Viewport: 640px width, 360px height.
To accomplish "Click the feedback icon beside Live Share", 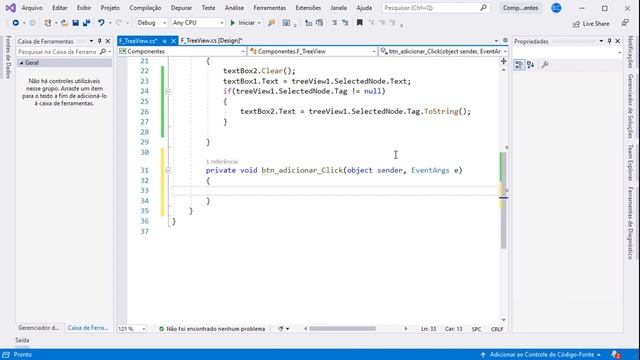I will [x=625, y=23].
